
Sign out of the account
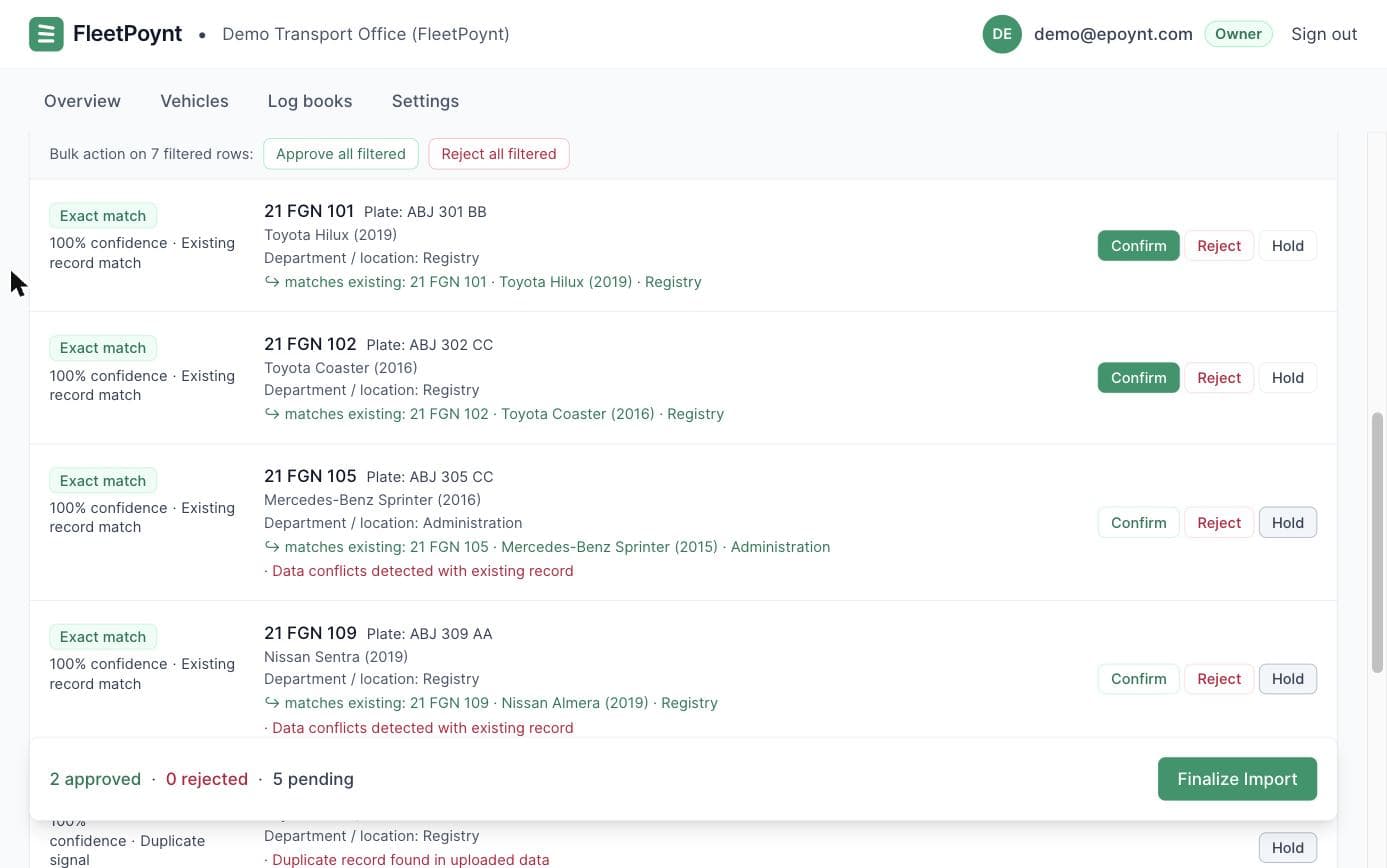click(x=1324, y=34)
